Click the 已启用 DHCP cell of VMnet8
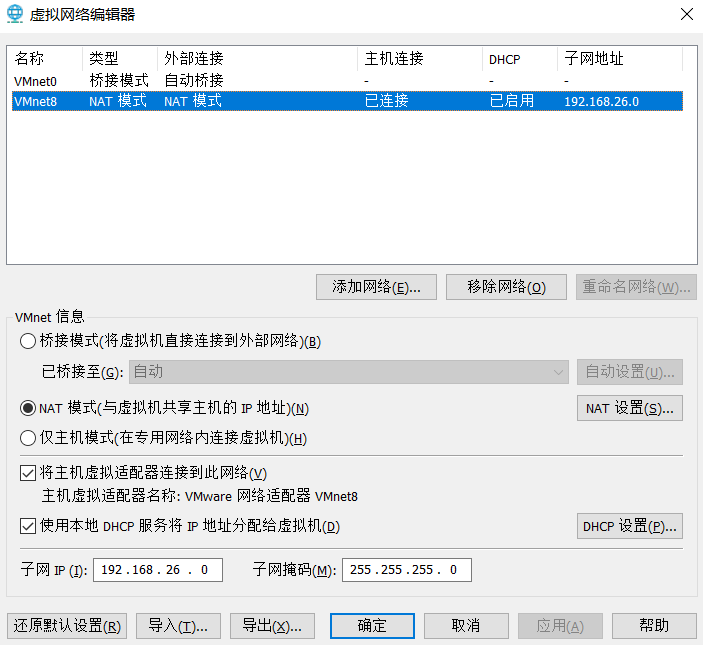 click(x=512, y=101)
